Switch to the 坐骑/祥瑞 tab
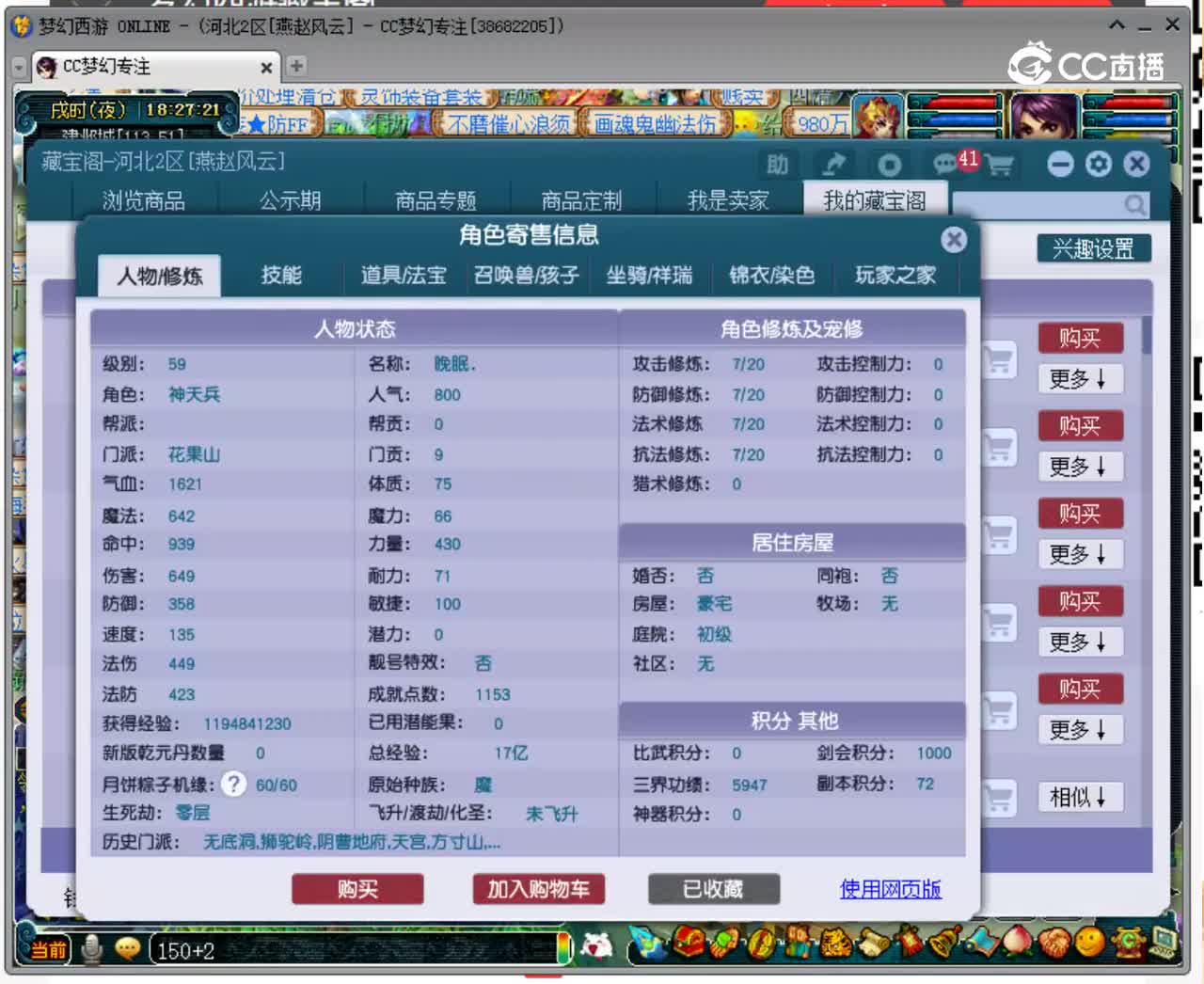Viewport: 1204px width, 984px height. tap(649, 275)
